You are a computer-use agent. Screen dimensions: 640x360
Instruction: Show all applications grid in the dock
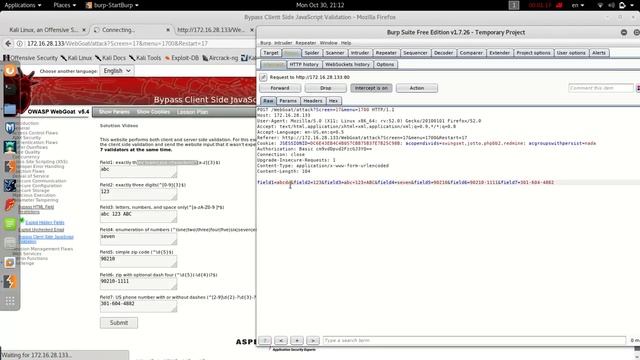(x=10, y=301)
